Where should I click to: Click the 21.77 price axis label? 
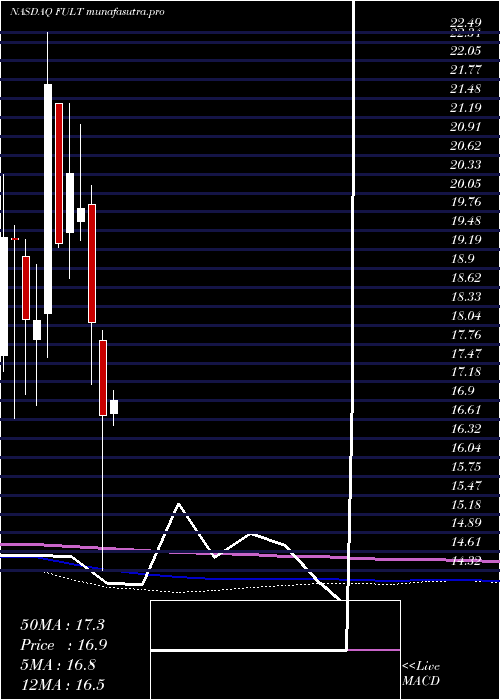coord(466,70)
